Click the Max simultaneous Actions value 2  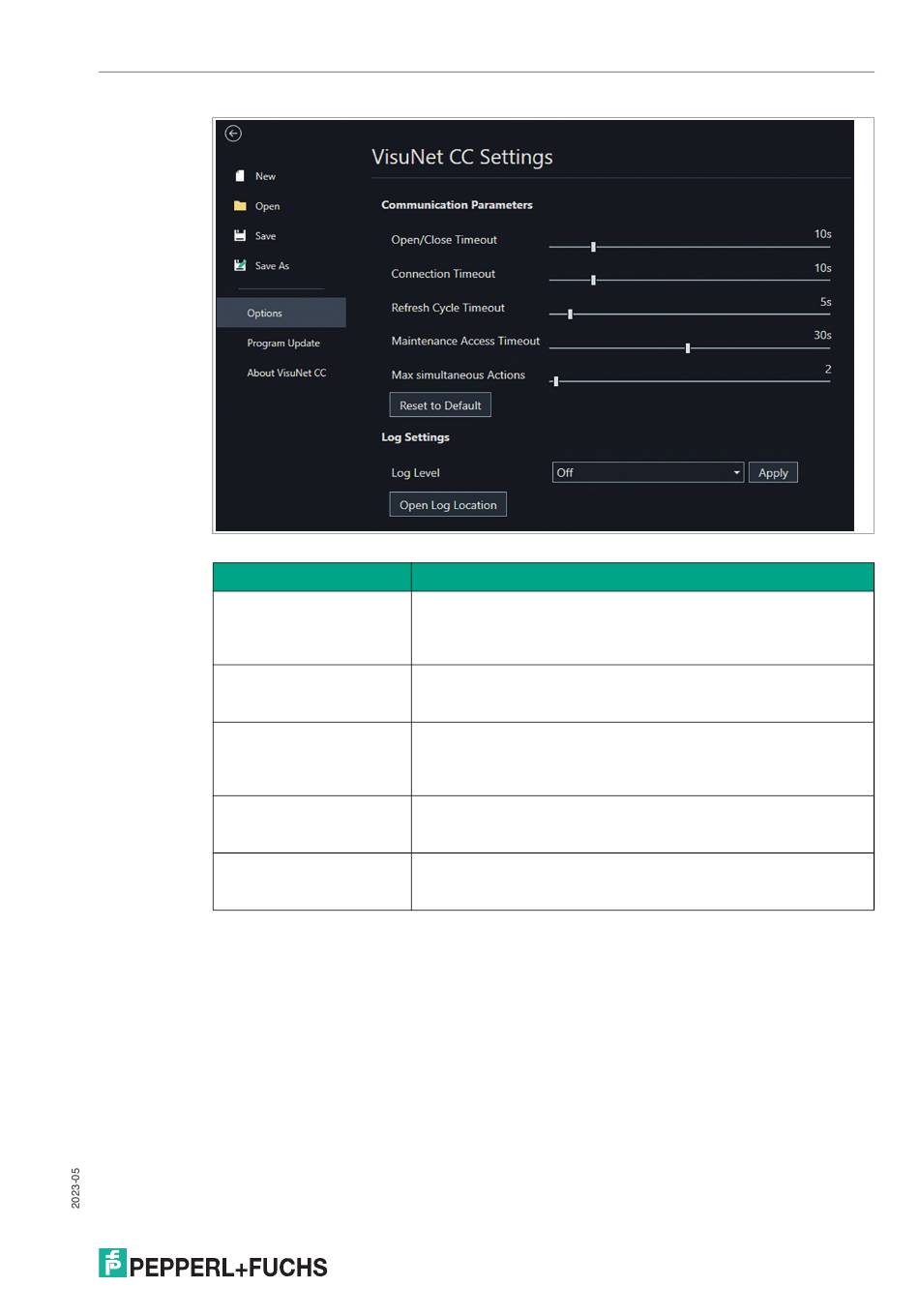(828, 369)
